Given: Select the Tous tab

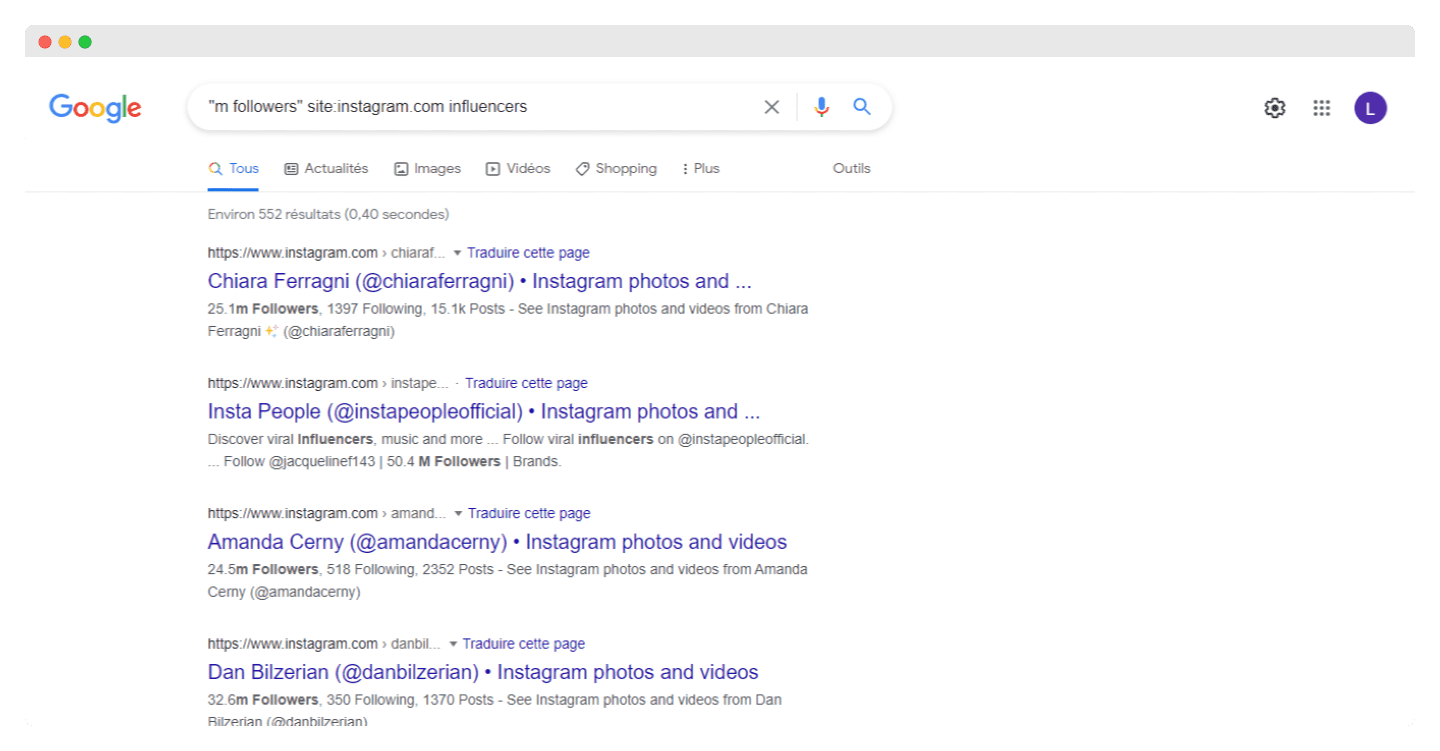Looking at the screenshot, I should pyautogui.click(x=233, y=169).
